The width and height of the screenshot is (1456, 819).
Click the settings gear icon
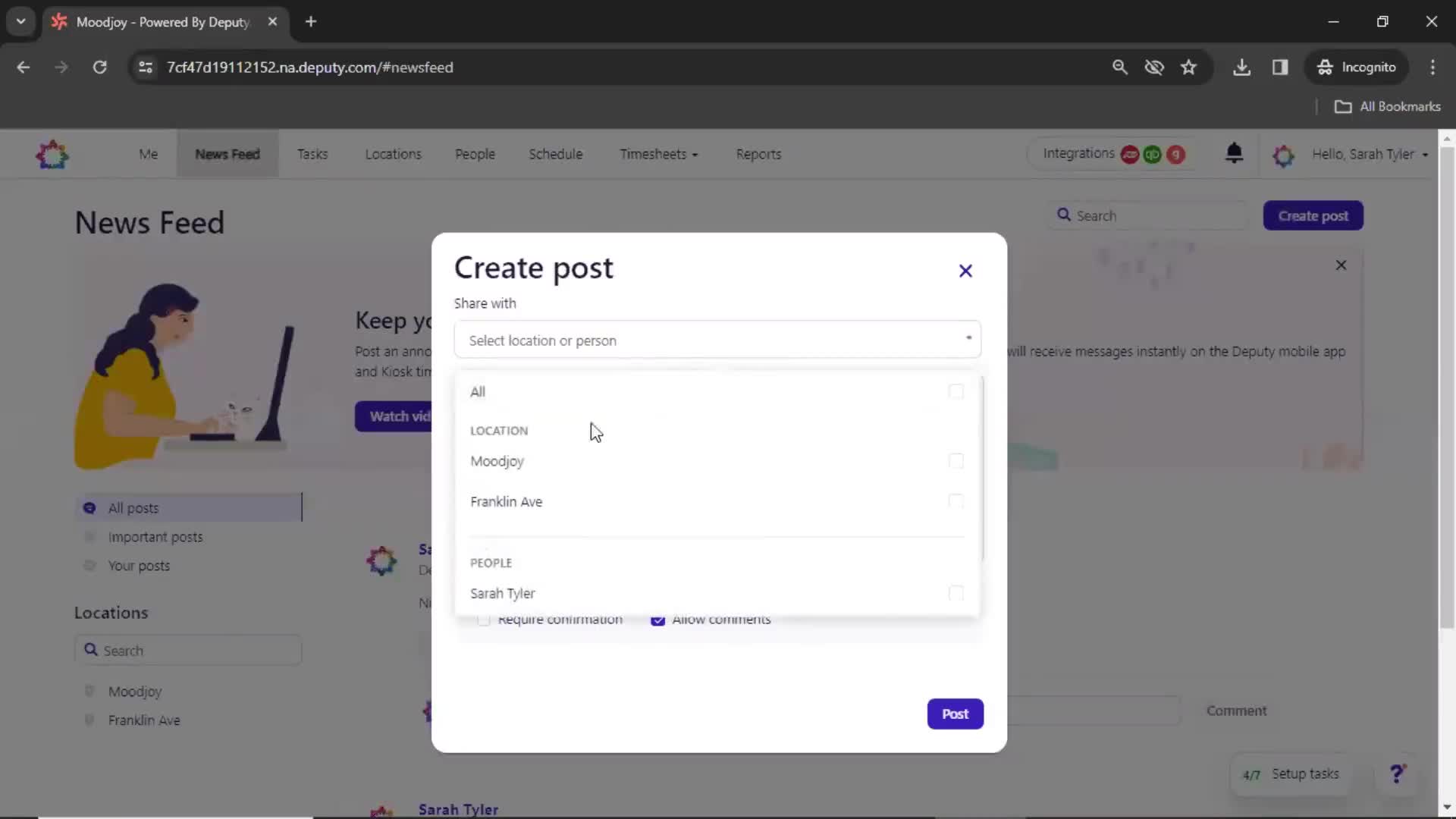tap(1284, 154)
